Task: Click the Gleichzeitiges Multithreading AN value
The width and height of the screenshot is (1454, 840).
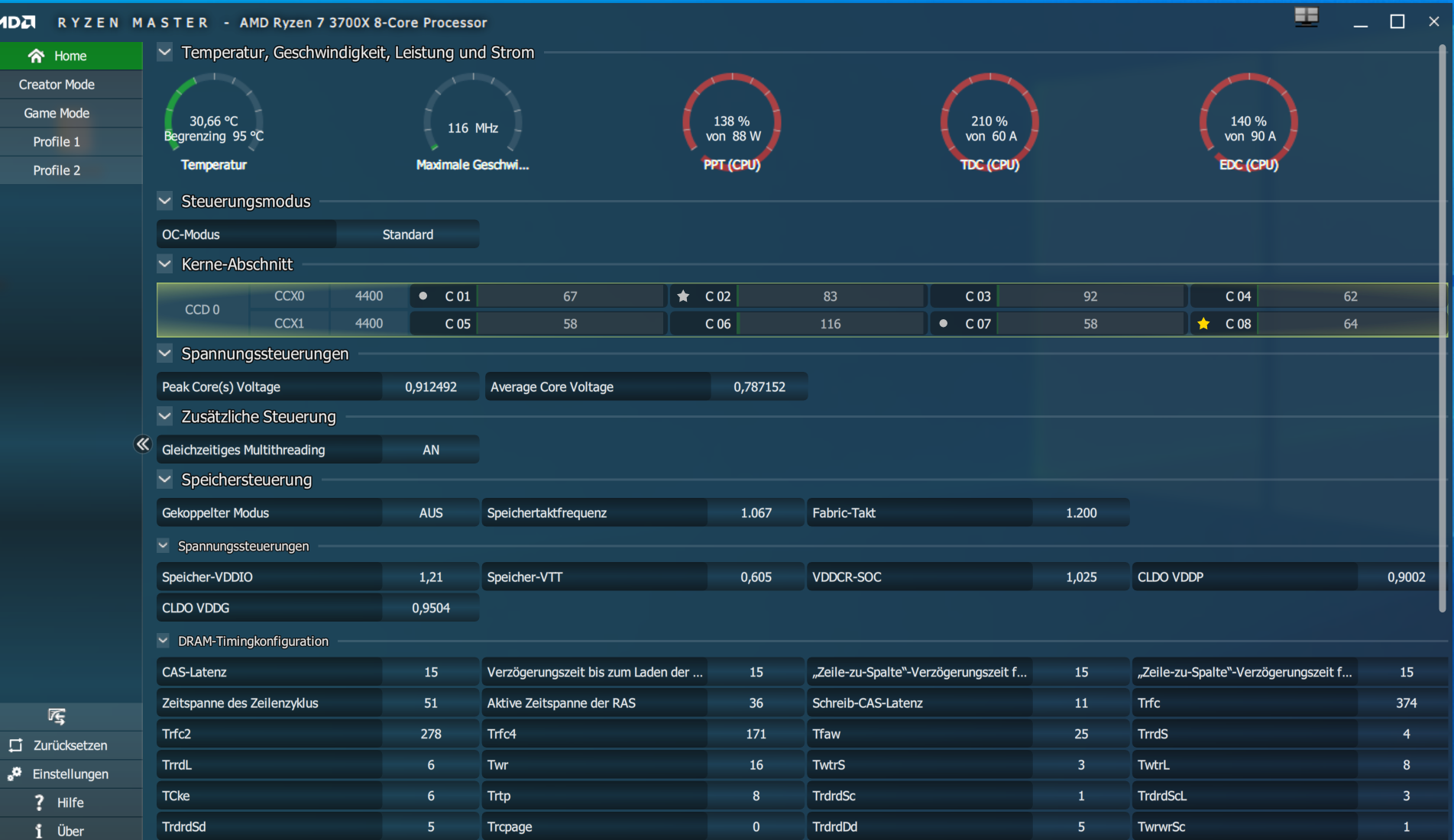Action: (431, 450)
